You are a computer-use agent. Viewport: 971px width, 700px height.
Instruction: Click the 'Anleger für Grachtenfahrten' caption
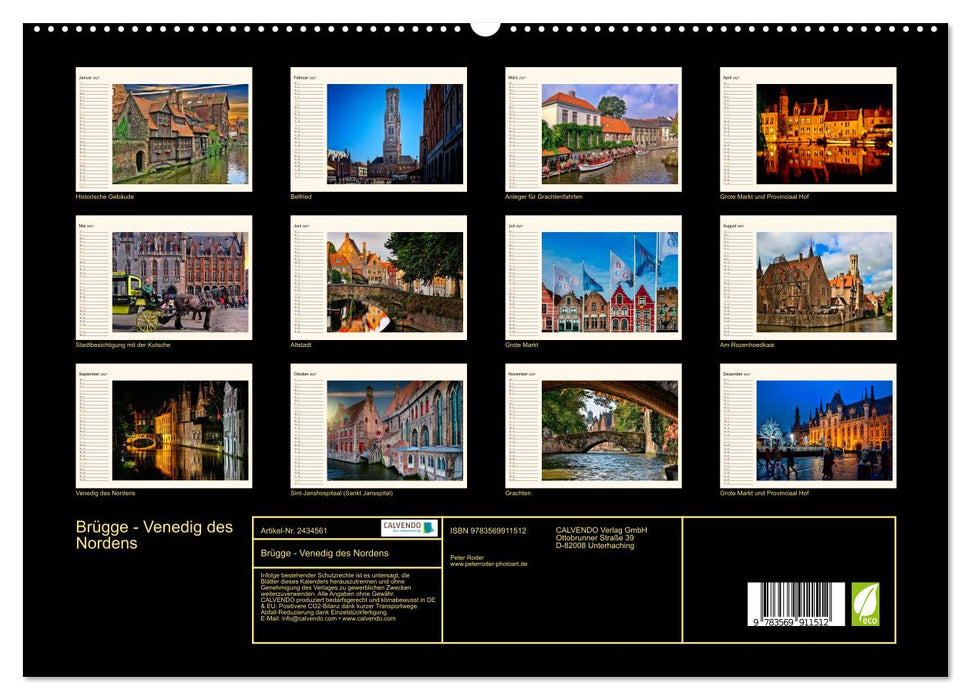[x=544, y=196]
